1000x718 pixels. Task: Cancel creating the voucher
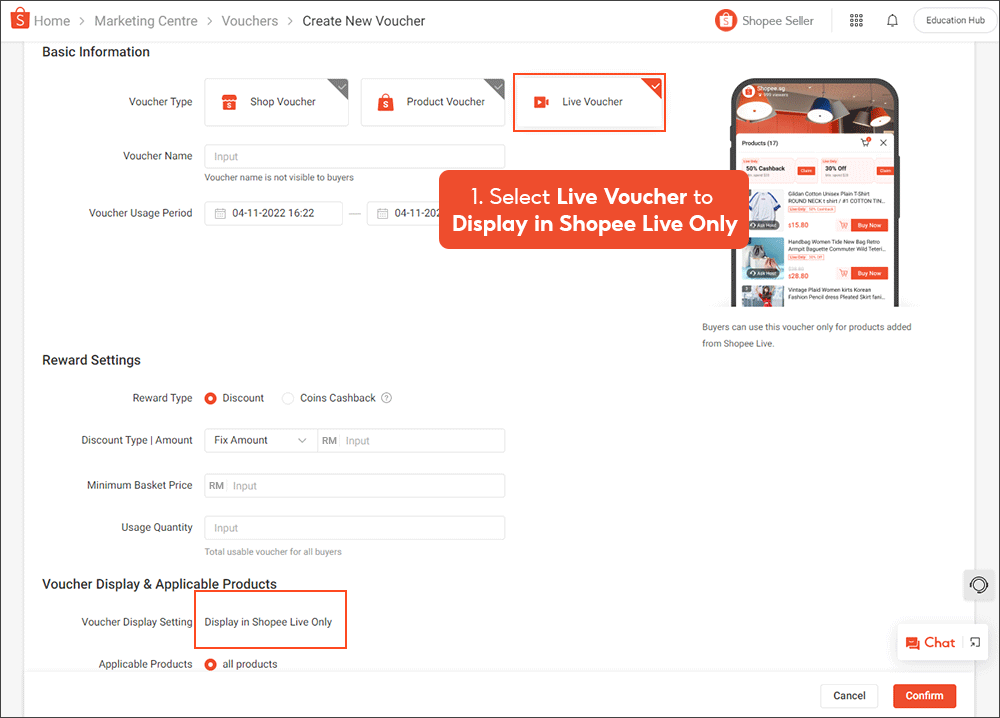849,696
